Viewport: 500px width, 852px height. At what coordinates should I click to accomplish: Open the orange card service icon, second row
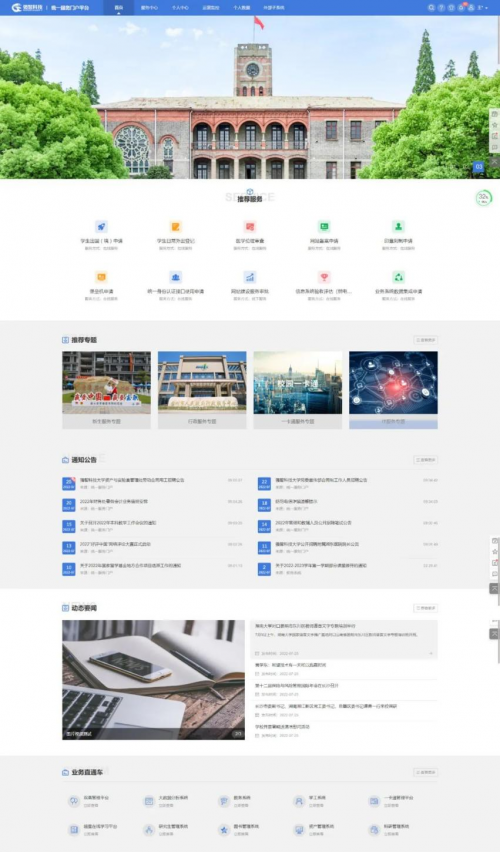(101, 277)
